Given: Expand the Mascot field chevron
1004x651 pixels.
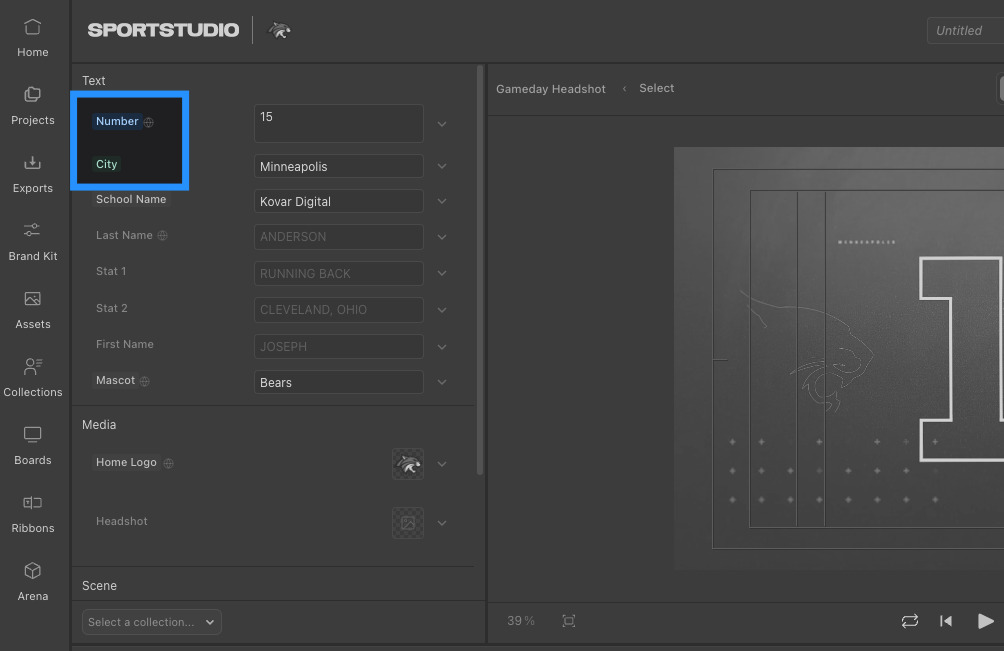Looking at the screenshot, I should pos(442,382).
